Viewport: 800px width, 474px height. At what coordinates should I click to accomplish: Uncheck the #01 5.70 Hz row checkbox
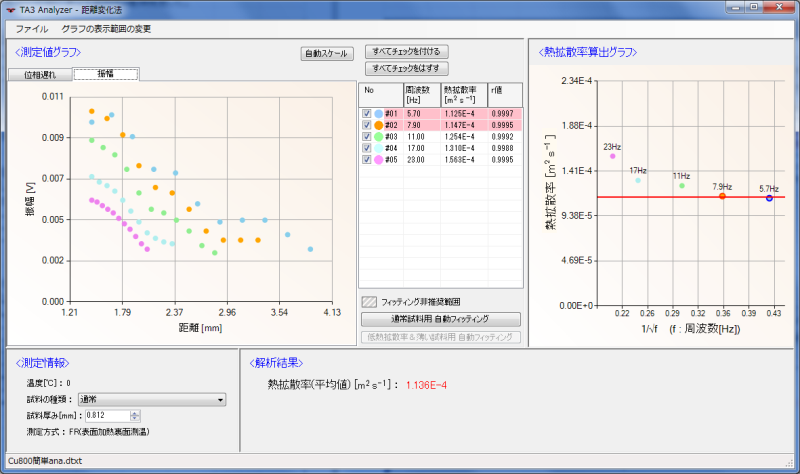[366, 113]
